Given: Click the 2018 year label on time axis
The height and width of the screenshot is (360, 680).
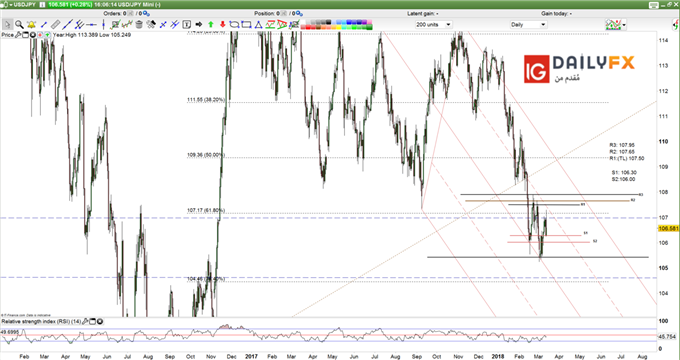Looking at the screenshot, I should coord(498,356).
